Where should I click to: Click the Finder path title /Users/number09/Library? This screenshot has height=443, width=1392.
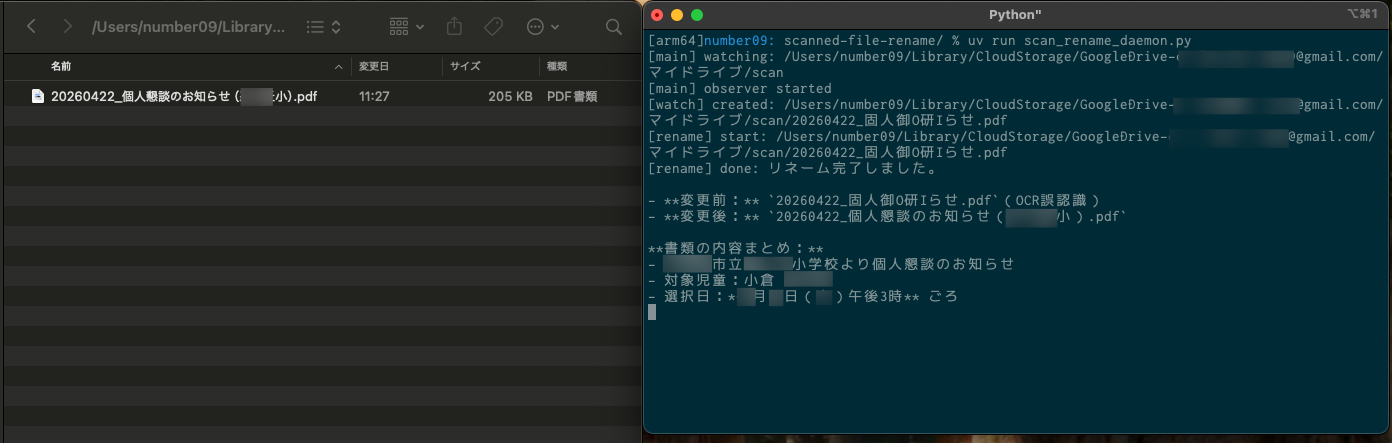(188, 27)
